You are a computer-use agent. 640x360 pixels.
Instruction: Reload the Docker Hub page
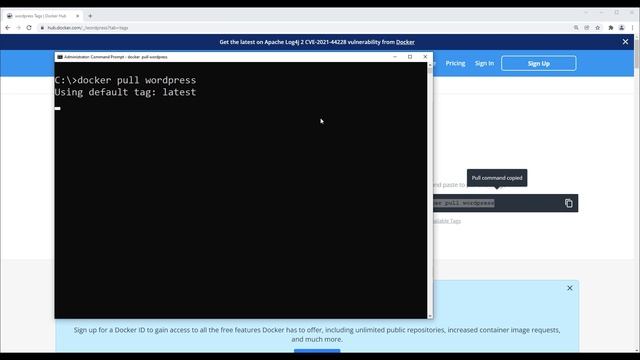coord(29,28)
